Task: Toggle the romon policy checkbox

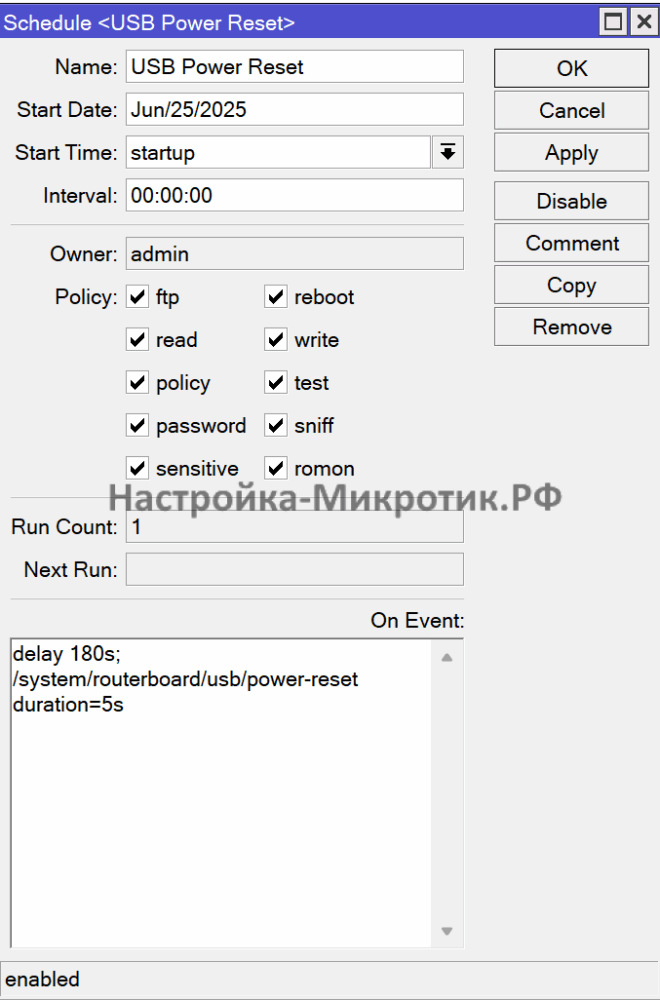Action: [x=276, y=469]
